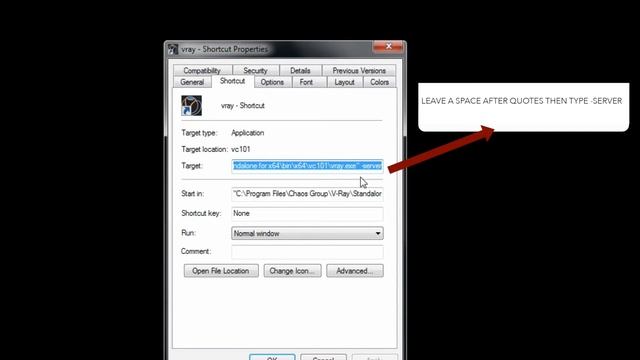640x360 pixels.
Task: Click the empty Comment field
Action: coord(307,251)
